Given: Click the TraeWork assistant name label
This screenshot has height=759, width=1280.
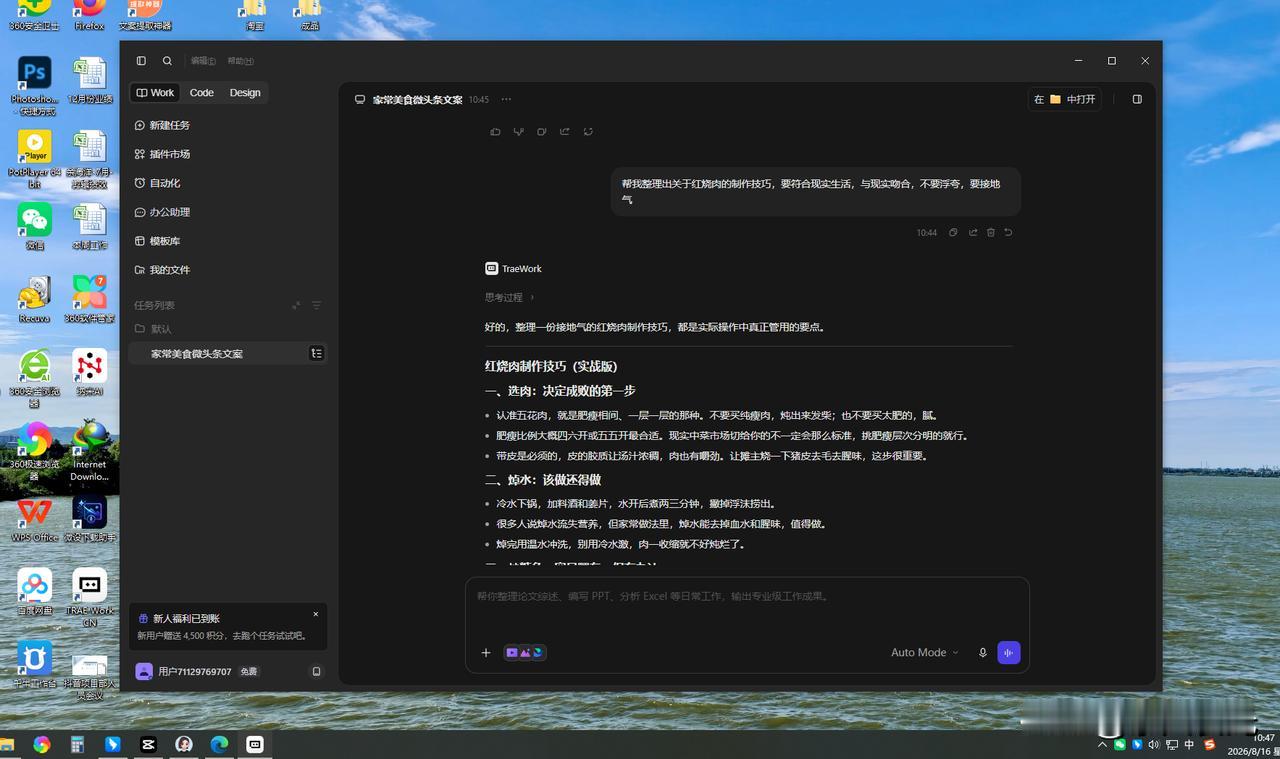Looking at the screenshot, I should 521,268.
